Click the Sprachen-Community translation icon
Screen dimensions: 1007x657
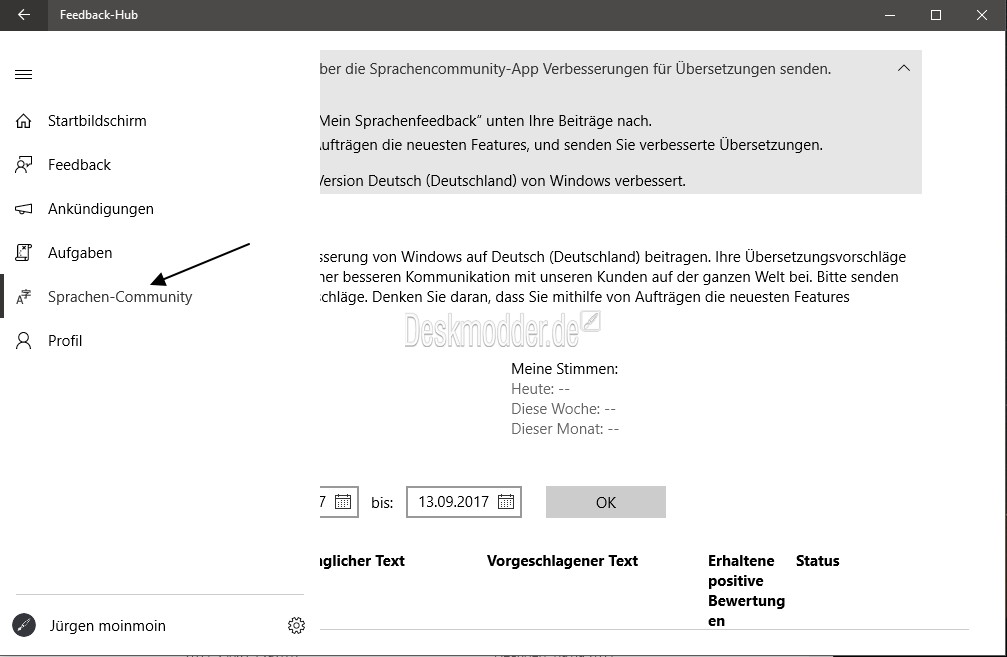[24, 297]
